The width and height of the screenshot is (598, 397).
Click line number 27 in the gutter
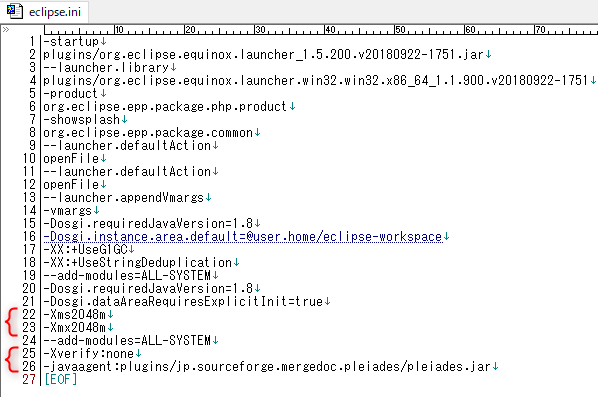tap(29, 379)
